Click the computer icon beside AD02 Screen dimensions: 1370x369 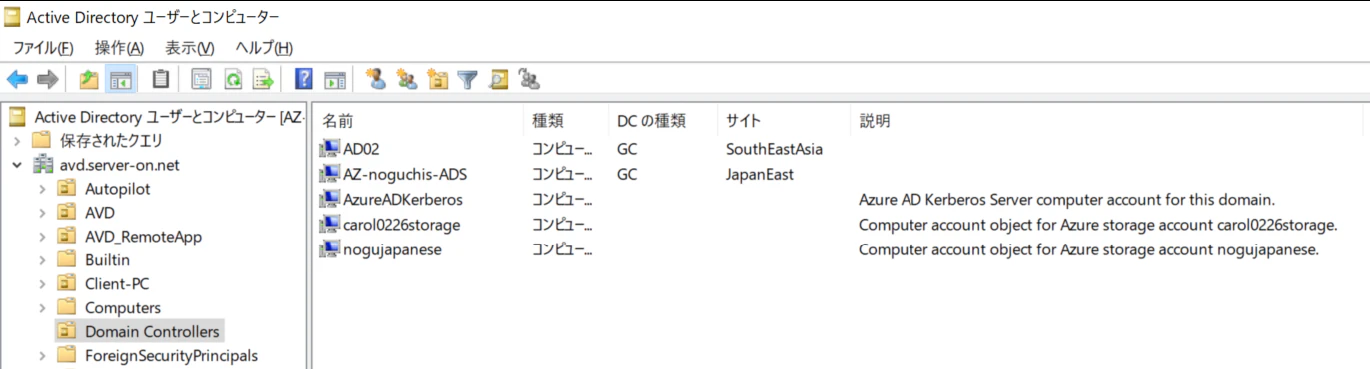point(329,149)
